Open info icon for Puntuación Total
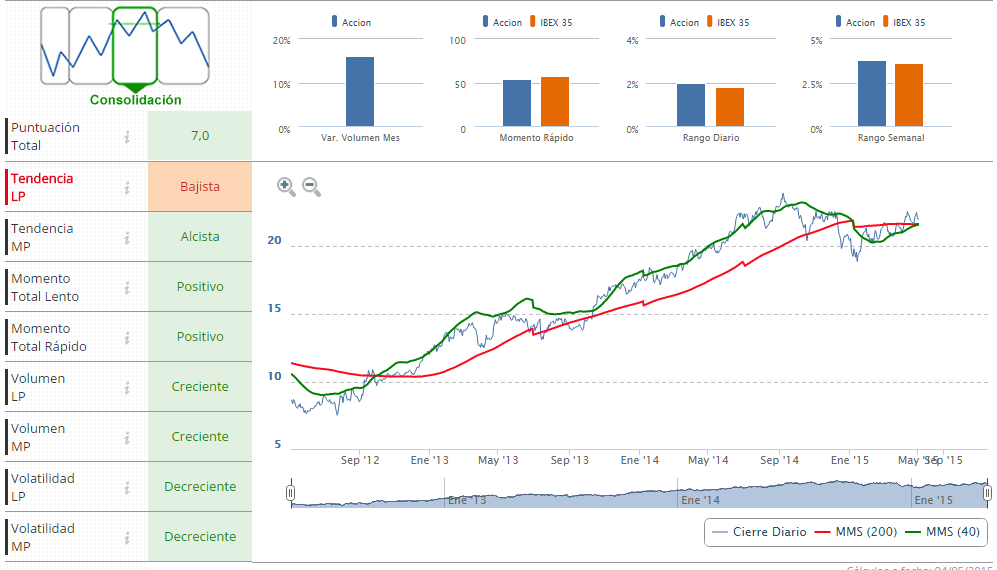 [127, 137]
